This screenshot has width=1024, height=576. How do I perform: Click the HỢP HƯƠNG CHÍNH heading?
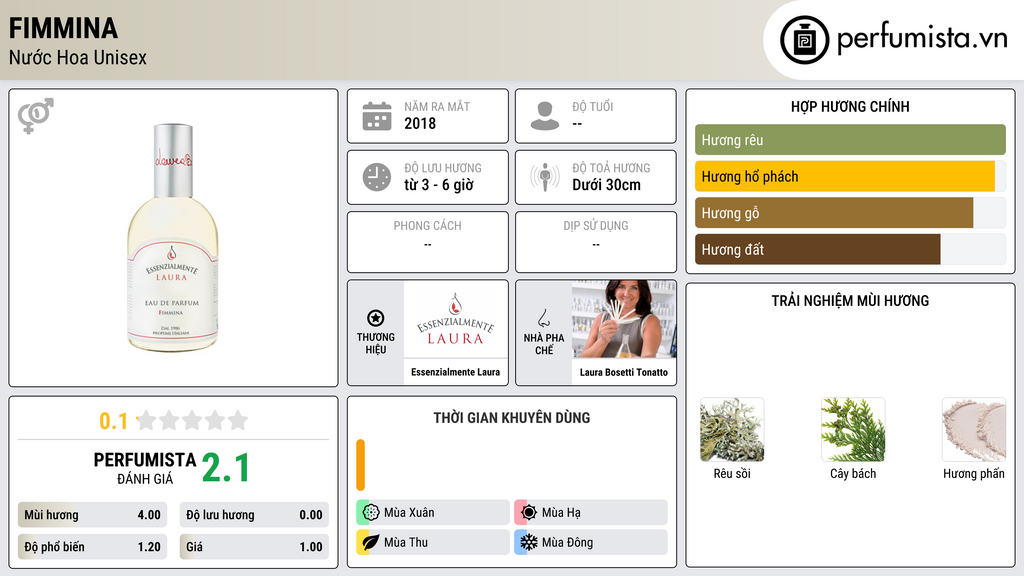point(850,106)
